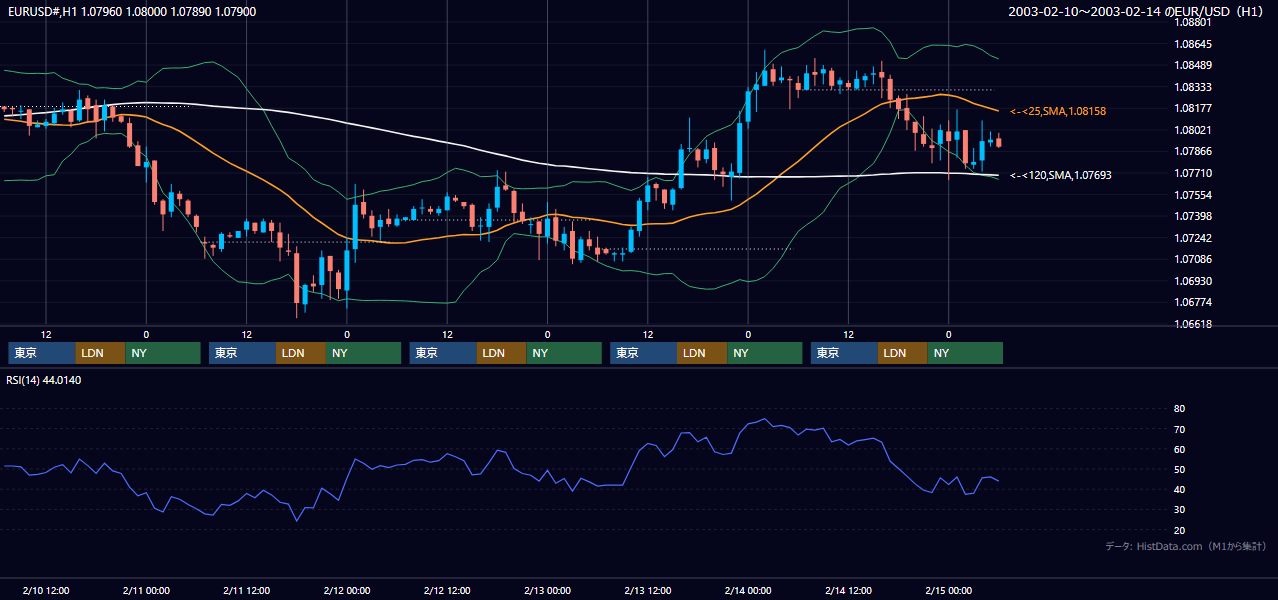Click the 2/12 12:00 time label
Image resolution: width=1278 pixels, height=600 pixels.
pos(447,590)
